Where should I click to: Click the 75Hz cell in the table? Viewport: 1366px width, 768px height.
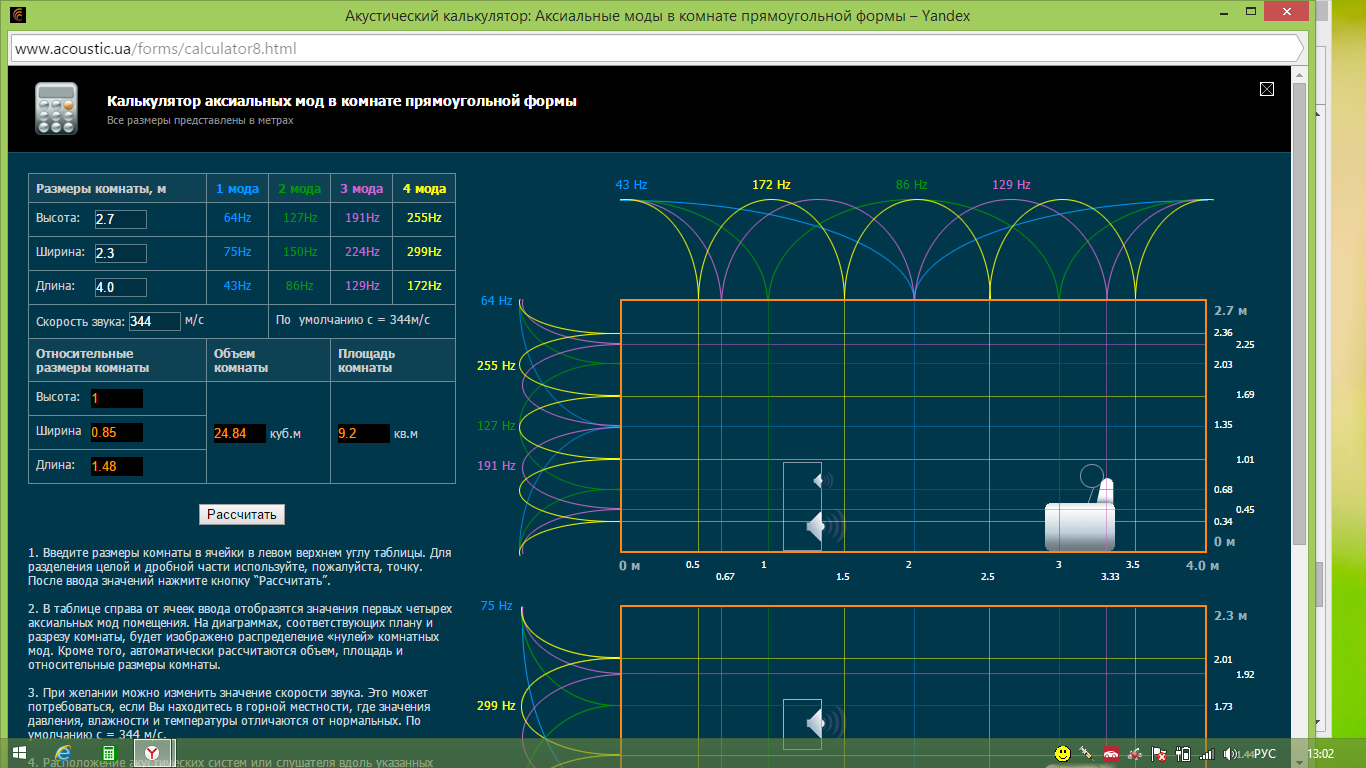237,252
